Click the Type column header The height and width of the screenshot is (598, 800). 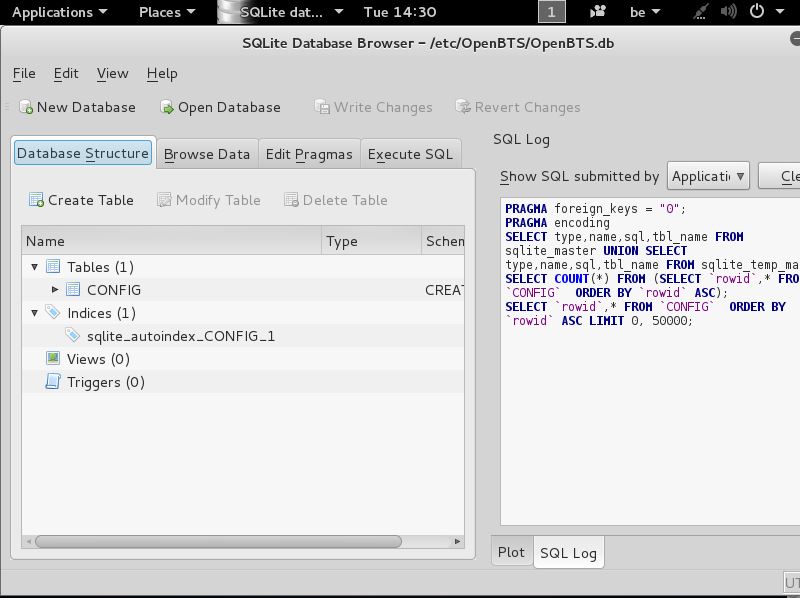tap(371, 241)
